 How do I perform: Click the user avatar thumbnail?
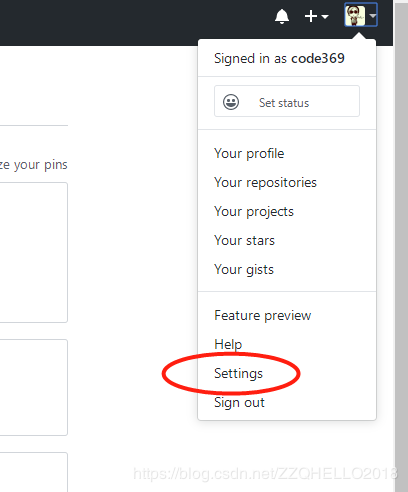pyautogui.click(x=355, y=15)
